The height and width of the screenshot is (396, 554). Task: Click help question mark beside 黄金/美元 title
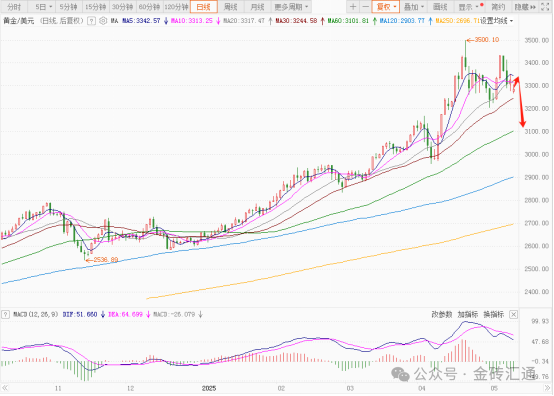(91, 21)
